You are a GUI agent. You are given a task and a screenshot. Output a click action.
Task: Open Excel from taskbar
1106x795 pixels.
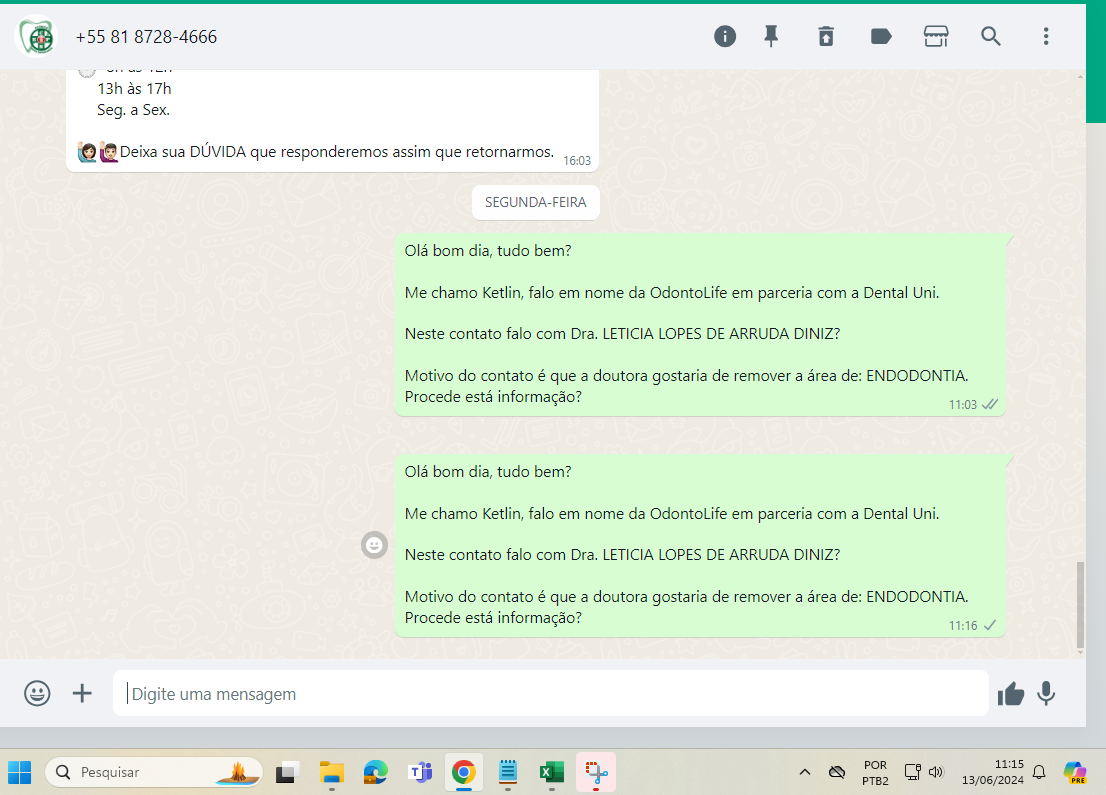click(552, 772)
